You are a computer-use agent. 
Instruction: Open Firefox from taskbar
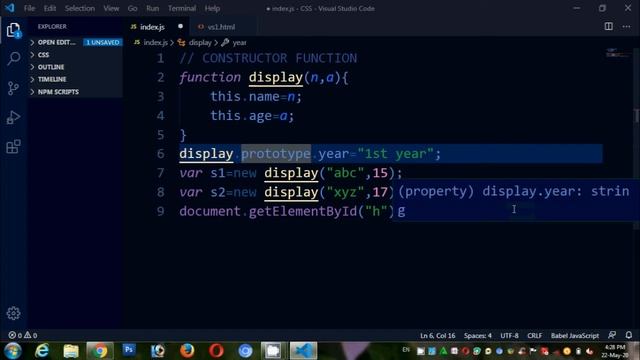[x=187, y=351]
